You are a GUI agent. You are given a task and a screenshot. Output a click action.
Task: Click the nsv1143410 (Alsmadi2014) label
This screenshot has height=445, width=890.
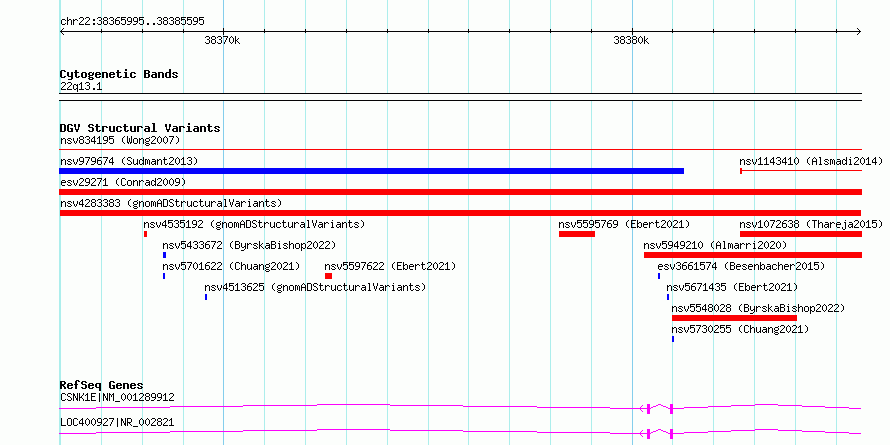811,161
